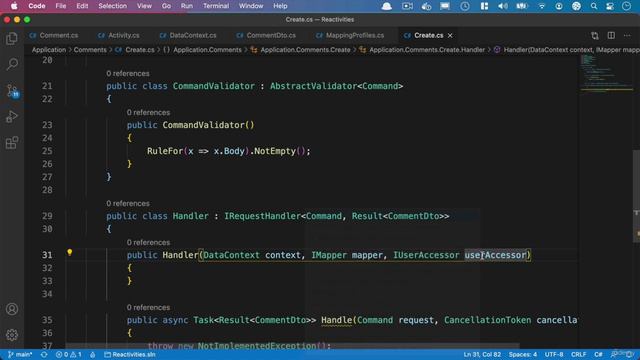Click main* branch in status bar
The image size is (640, 360).
(20, 355)
